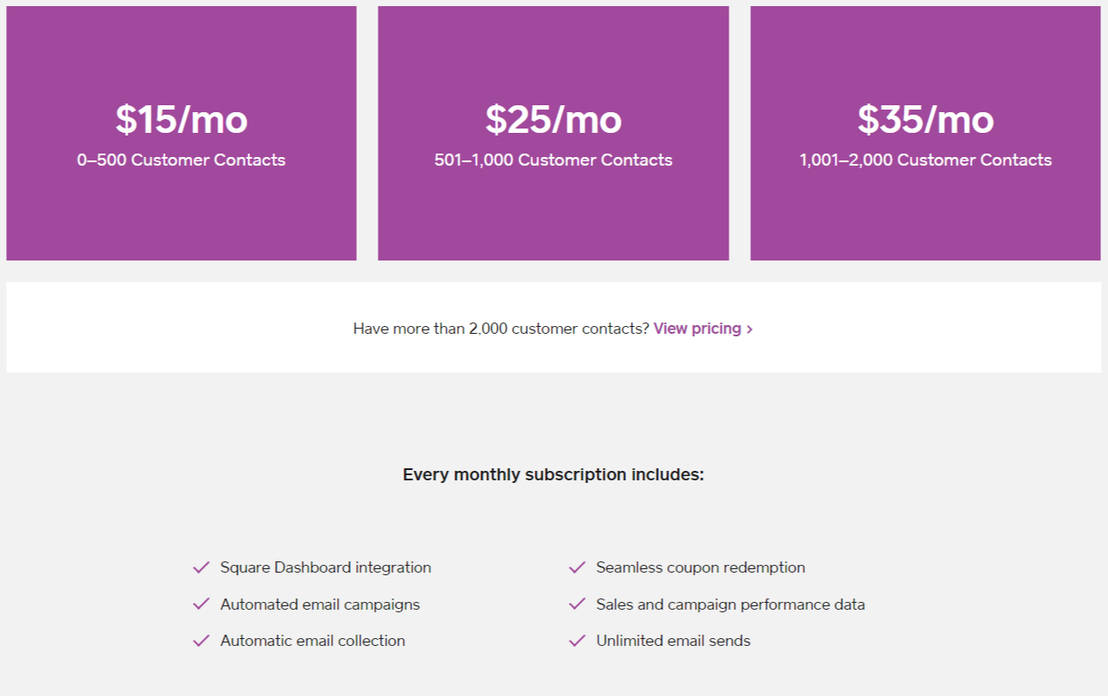The width and height of the screenshot is (1108, 696).
Task: Click the Every monthly subscription includes heading
Action: [553, 475]
